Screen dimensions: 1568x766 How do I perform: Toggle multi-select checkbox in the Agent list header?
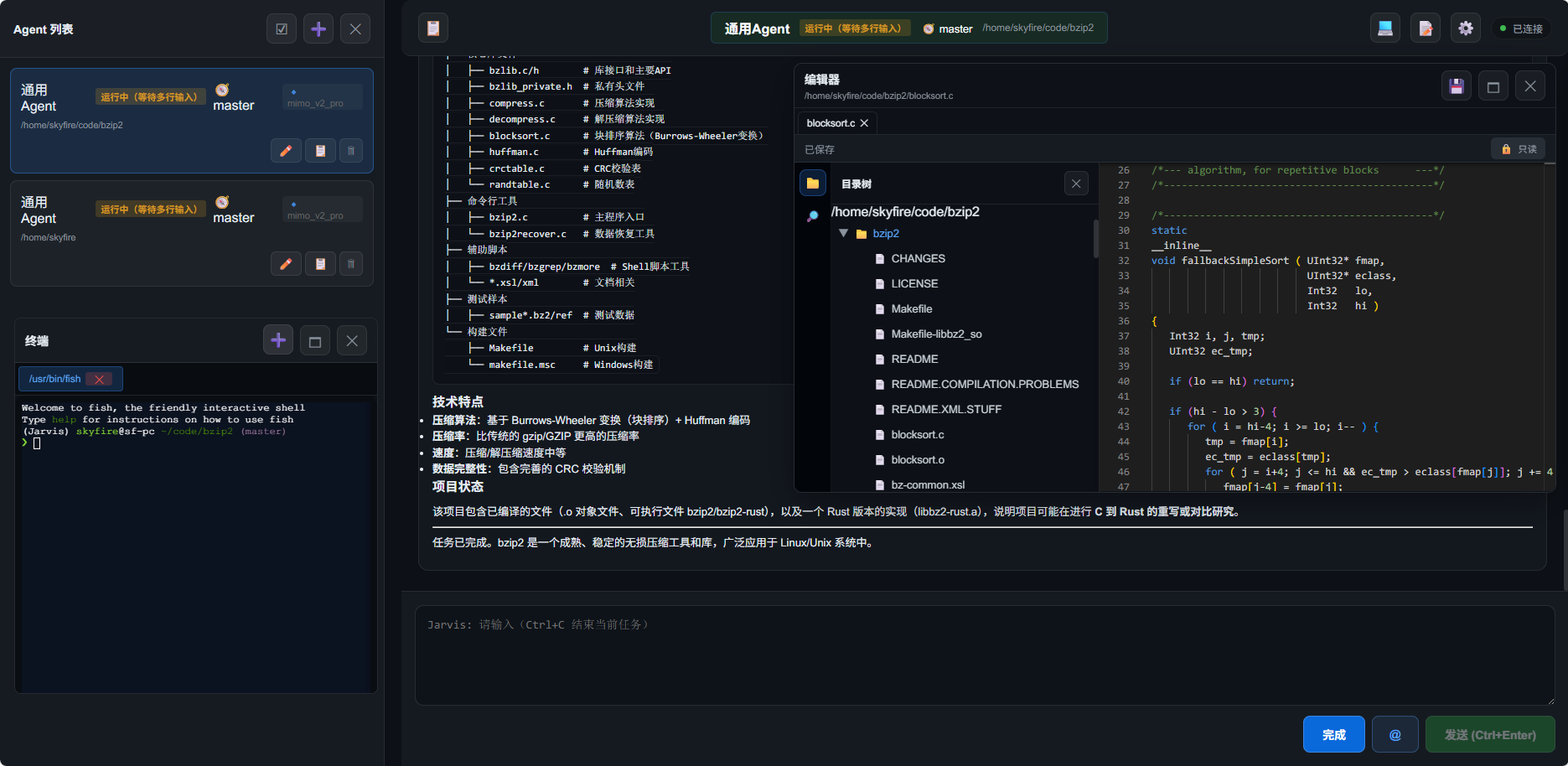282,29
